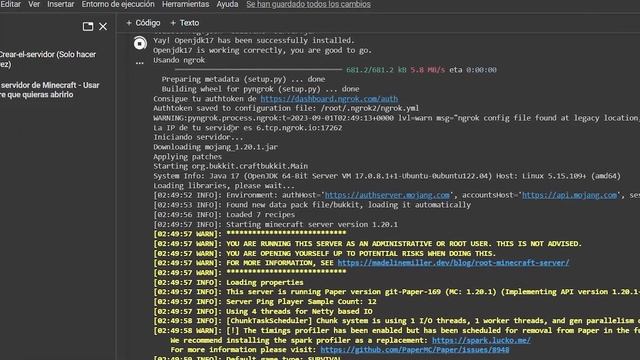The image size is (640, 360).
Task: Open the Ayuda menu
Action: (227, 4)
